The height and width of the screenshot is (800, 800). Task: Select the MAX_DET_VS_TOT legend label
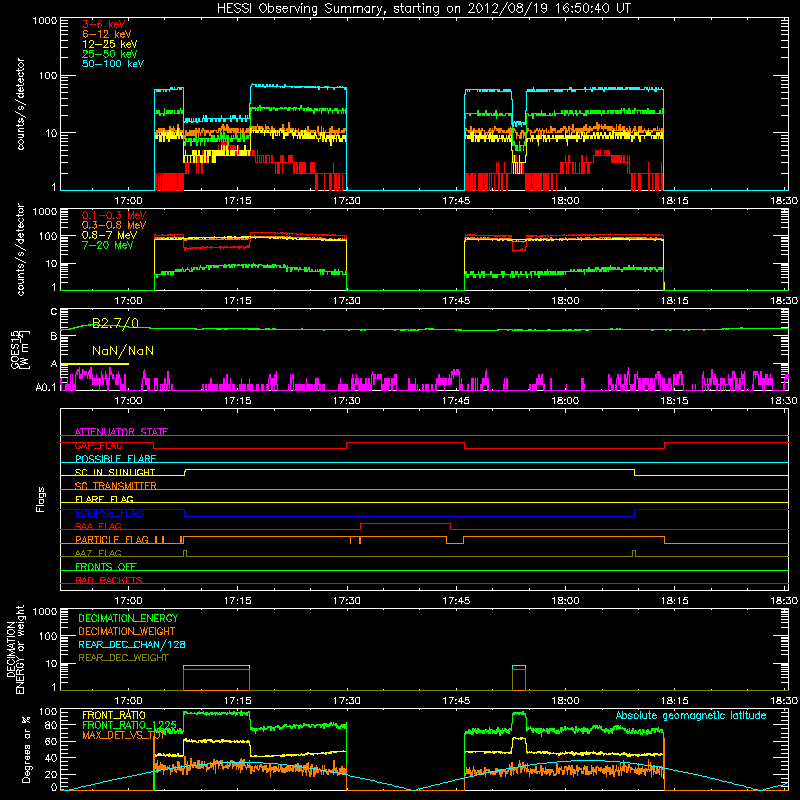pyautogui.click(x=123, y=735)
